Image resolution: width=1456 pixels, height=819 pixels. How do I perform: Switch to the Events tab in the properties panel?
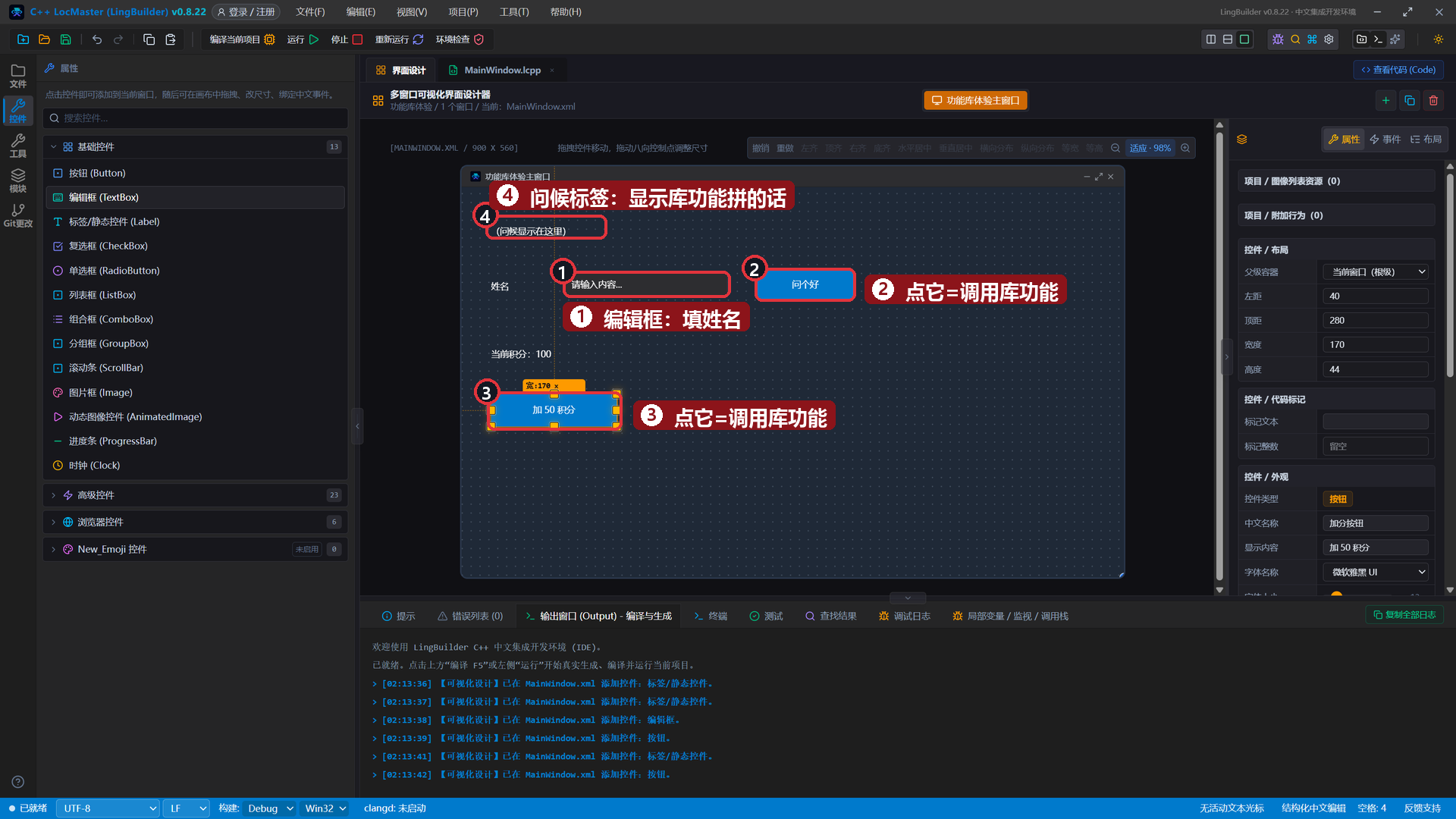(1385, 140)
